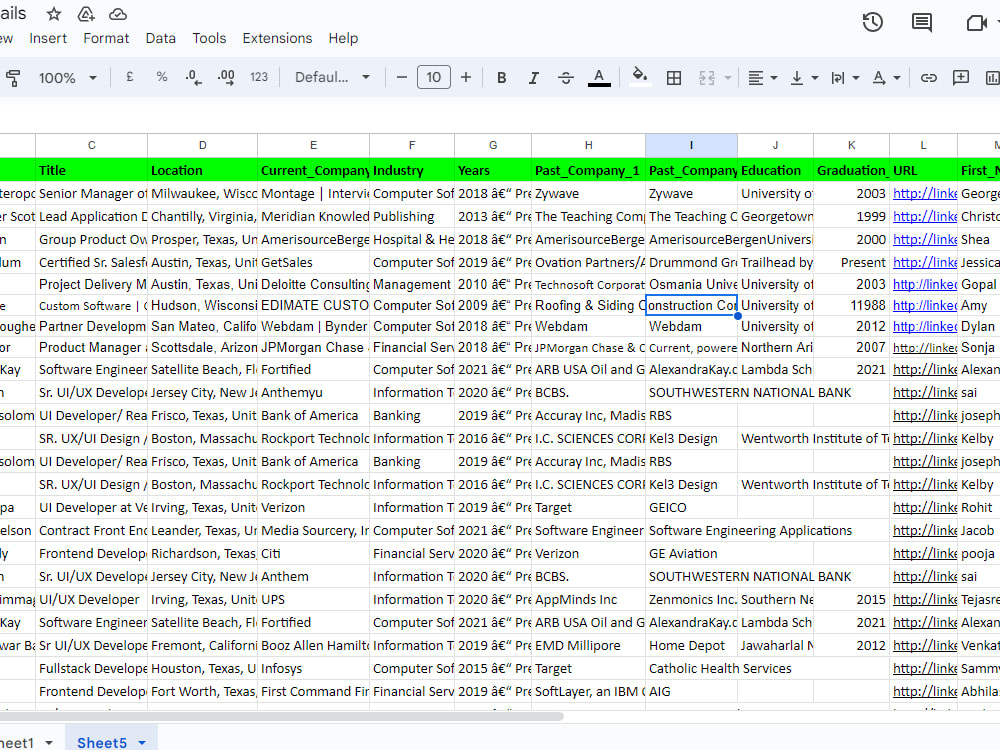
Task: Open horizontal align dropdown
Action: [x=762, y=78]
